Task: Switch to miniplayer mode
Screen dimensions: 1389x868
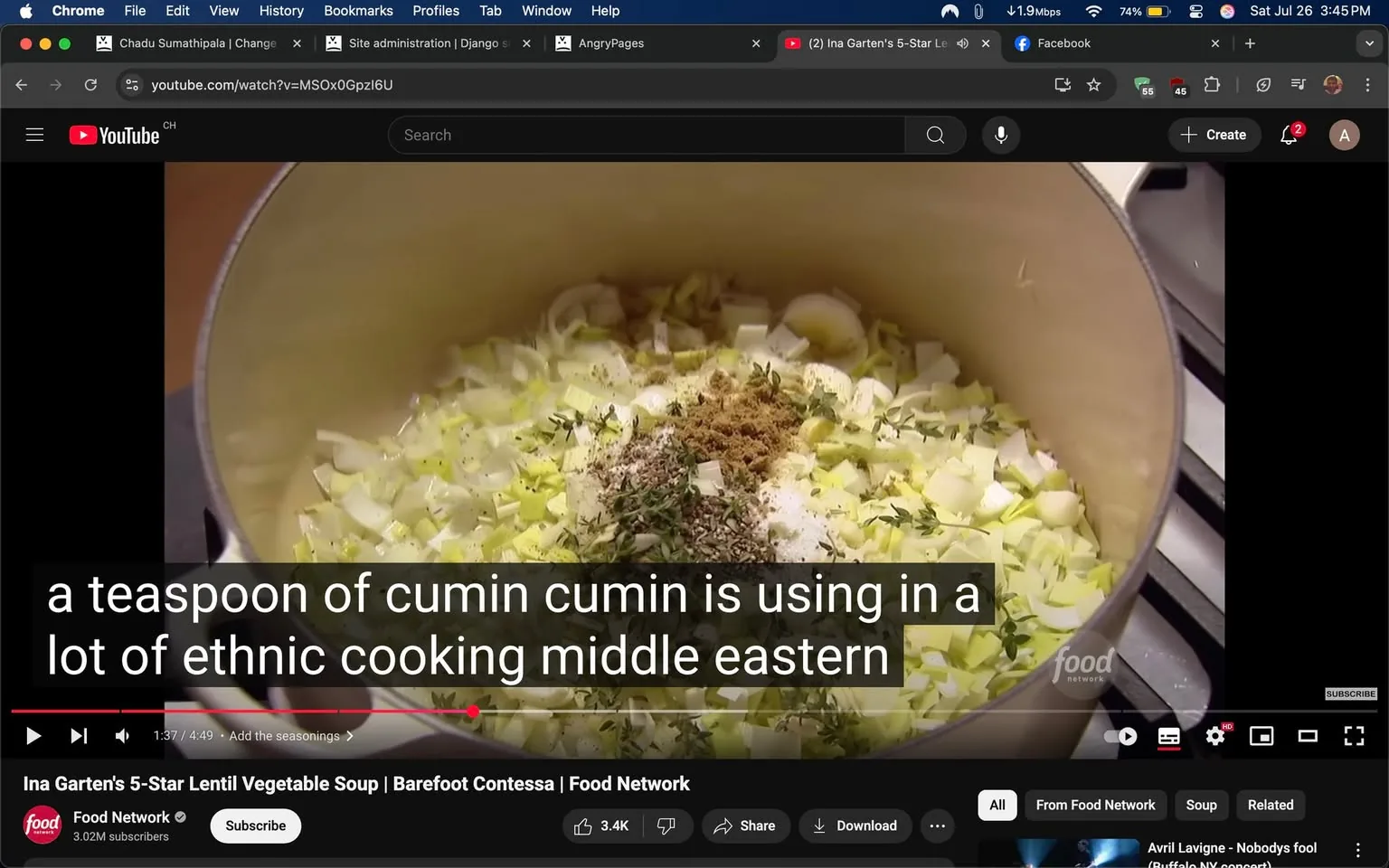Action: pos(1261,736)
